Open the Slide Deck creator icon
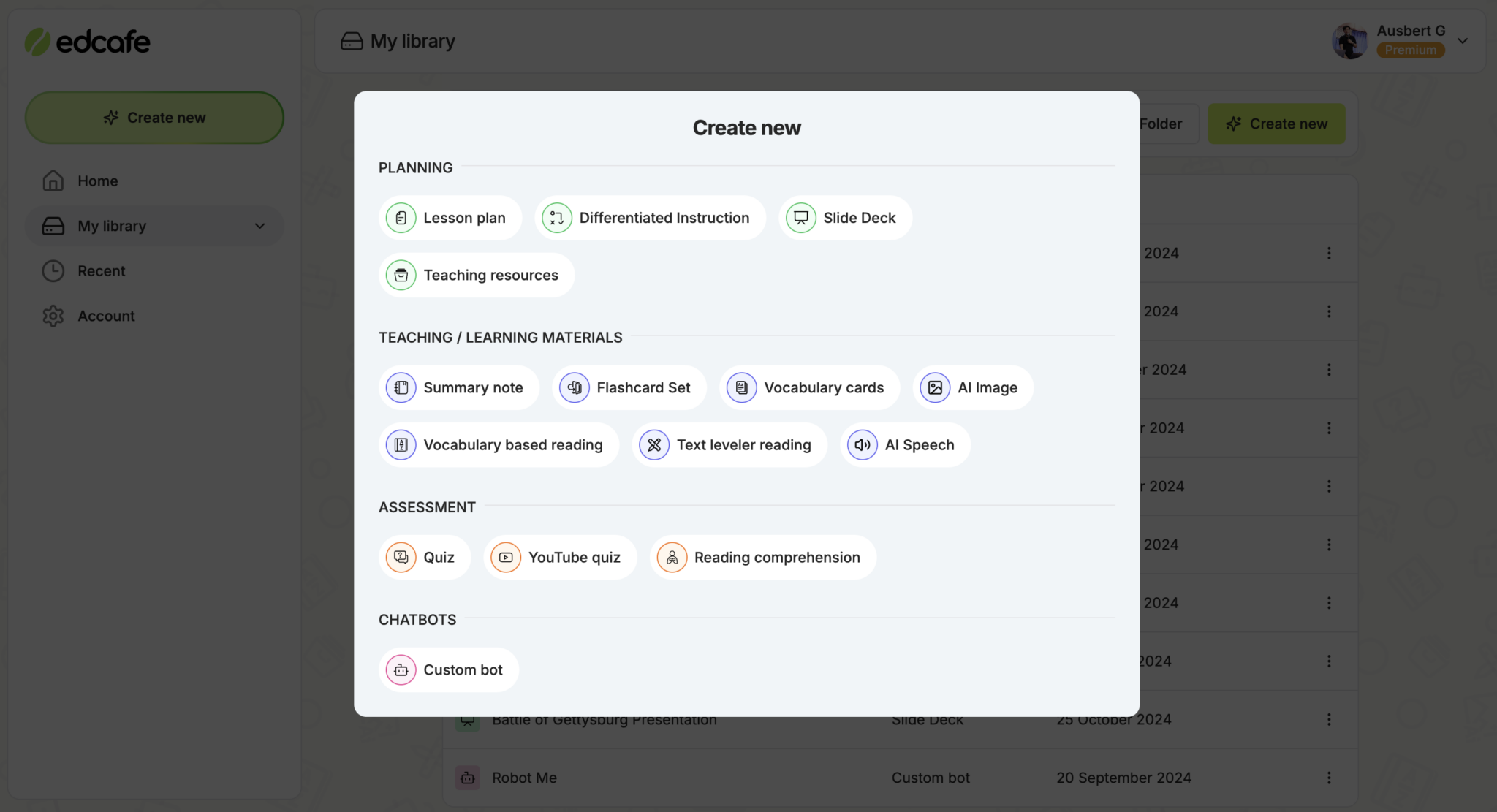The height and width of the screenshot is (812, 1497). pyautogui.click(x=801, y=218)
